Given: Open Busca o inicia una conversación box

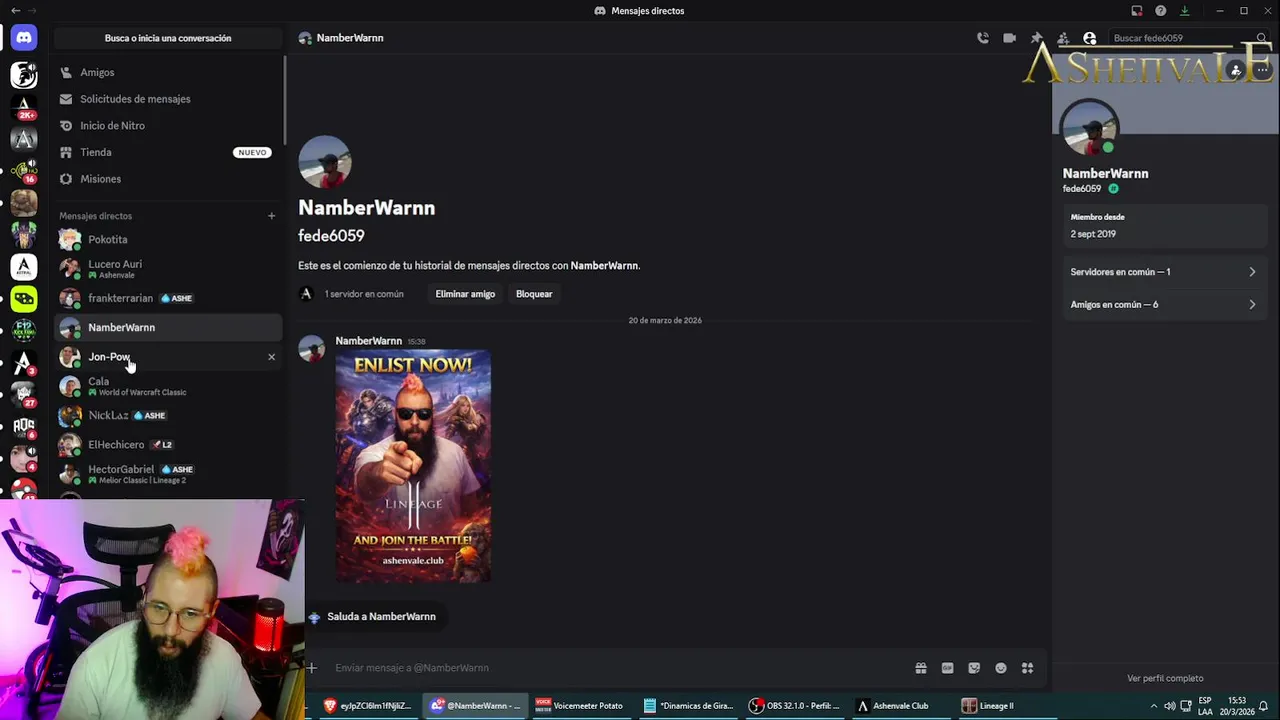Looking at the screenshot, I should pos(168,38).
